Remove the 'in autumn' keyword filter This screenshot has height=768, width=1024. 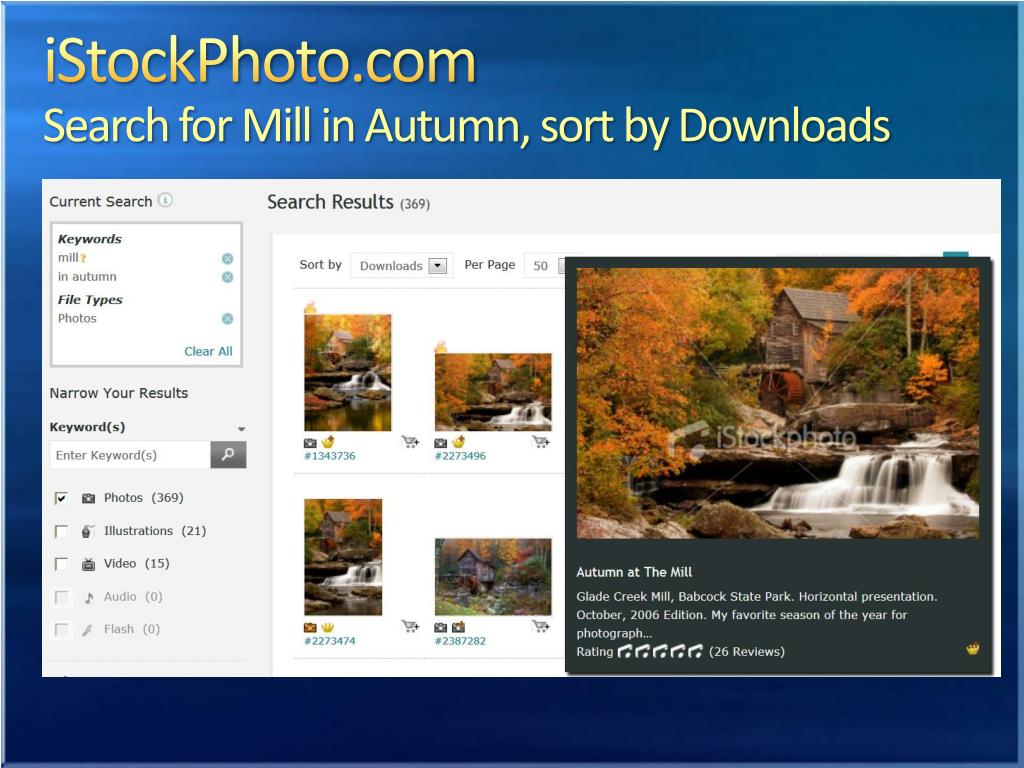pyautogui.click(x=227, y=277)
